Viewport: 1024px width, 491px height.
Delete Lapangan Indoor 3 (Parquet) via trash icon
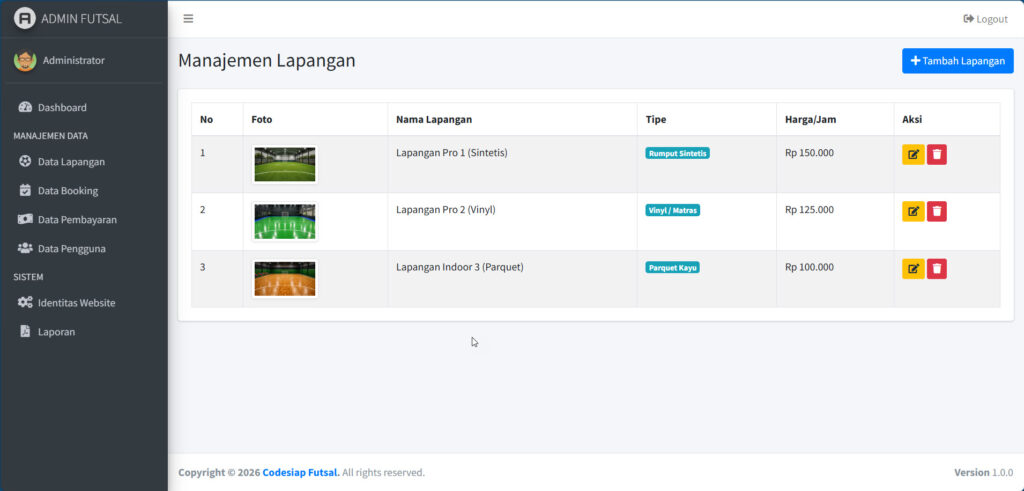(x=936, y=269)
